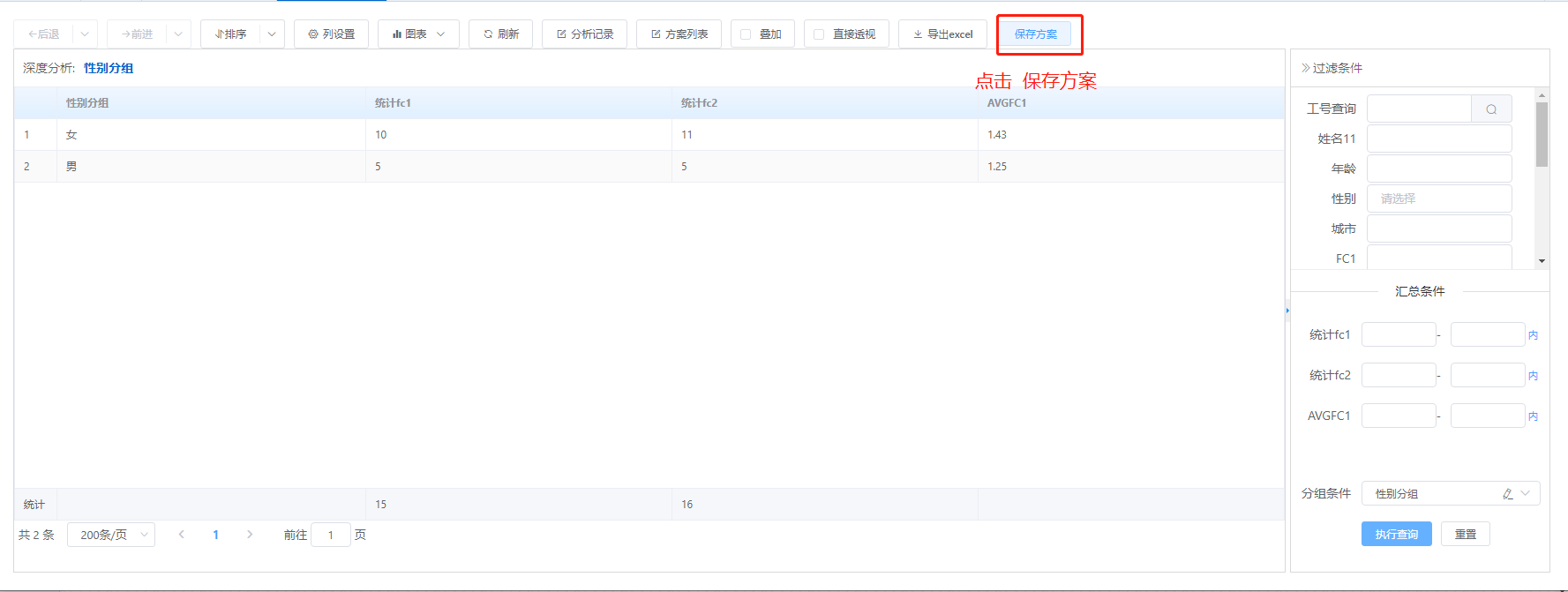Click the search icon beside 工号查询
Viewport: 1568px width, 592px height.
tap(1491, 109)
